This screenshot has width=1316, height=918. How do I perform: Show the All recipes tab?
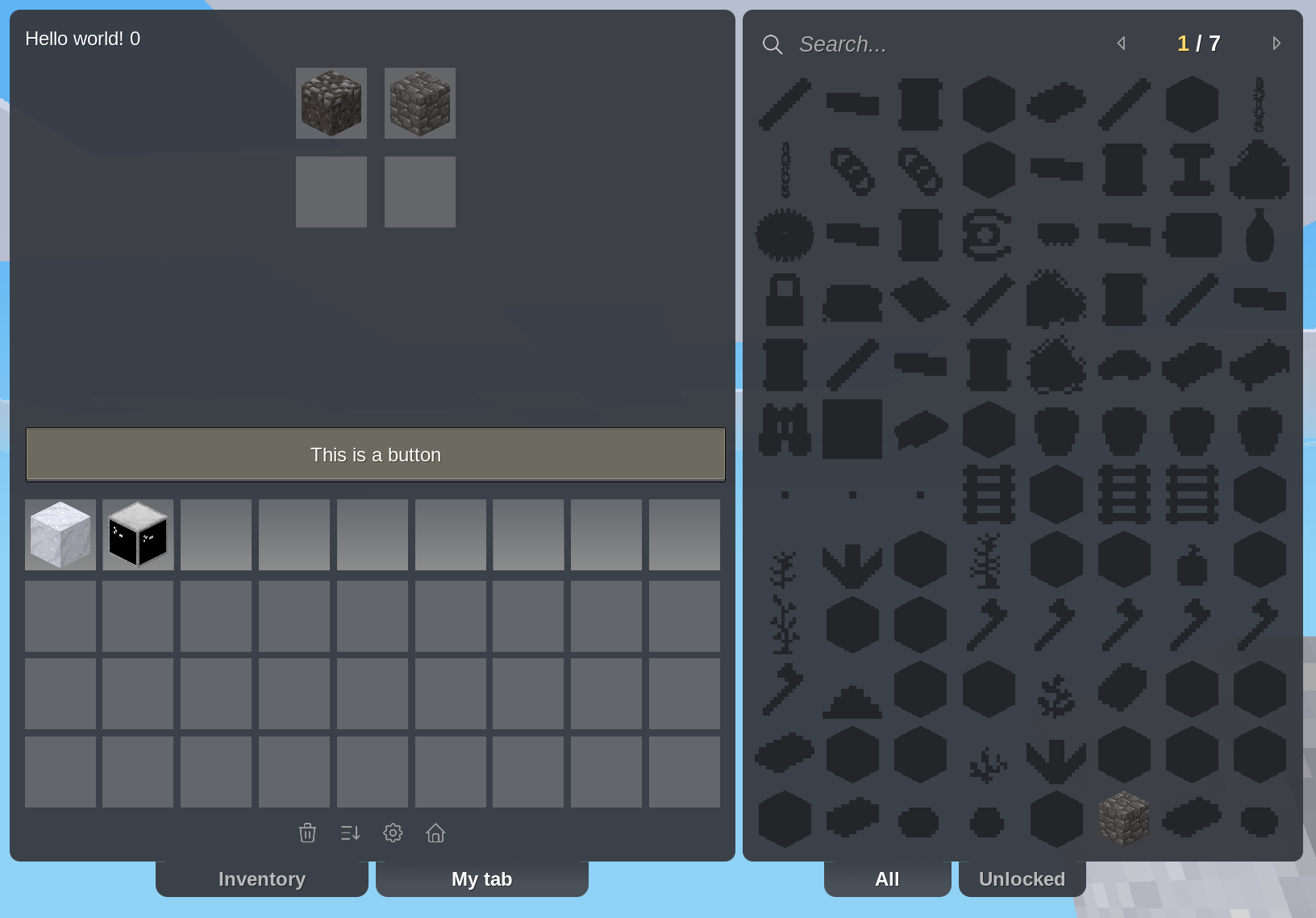887,878
